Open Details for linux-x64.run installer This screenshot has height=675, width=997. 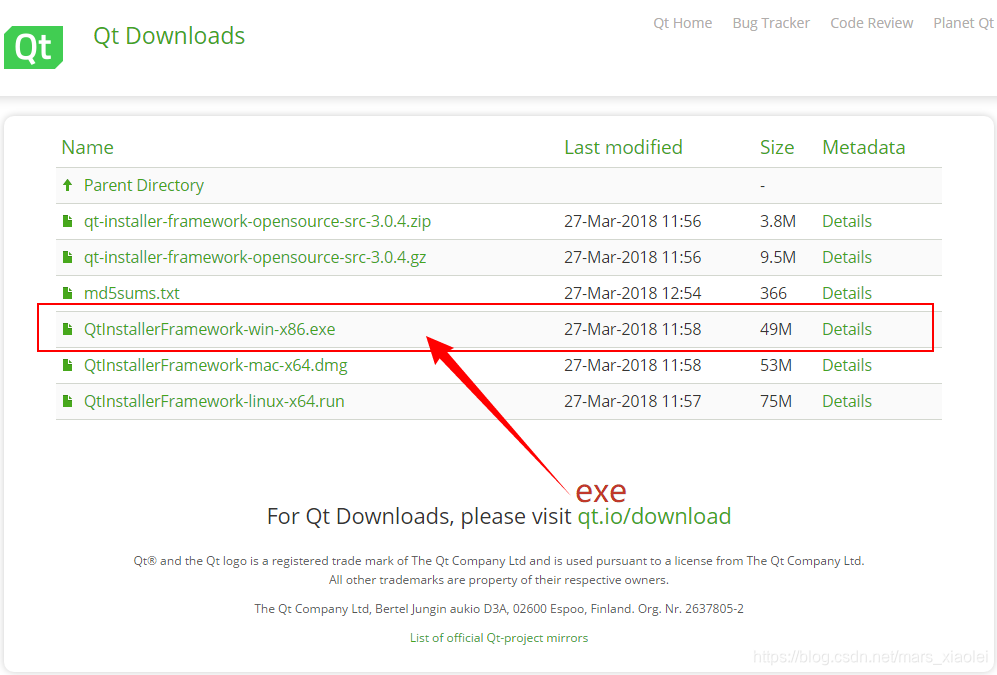(846, 401)
